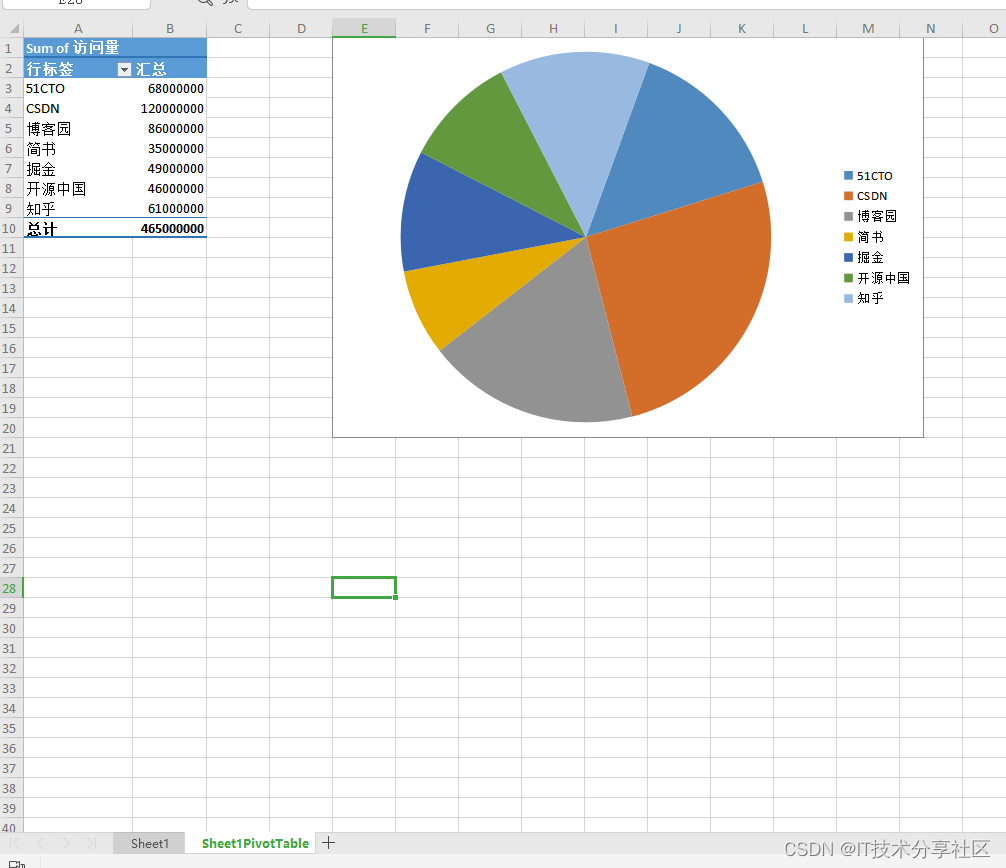The height and width of the screenshot is (868, 1006).
Task: Click the Sum of 访问量 header cell
Action: [x=78, y=48]
